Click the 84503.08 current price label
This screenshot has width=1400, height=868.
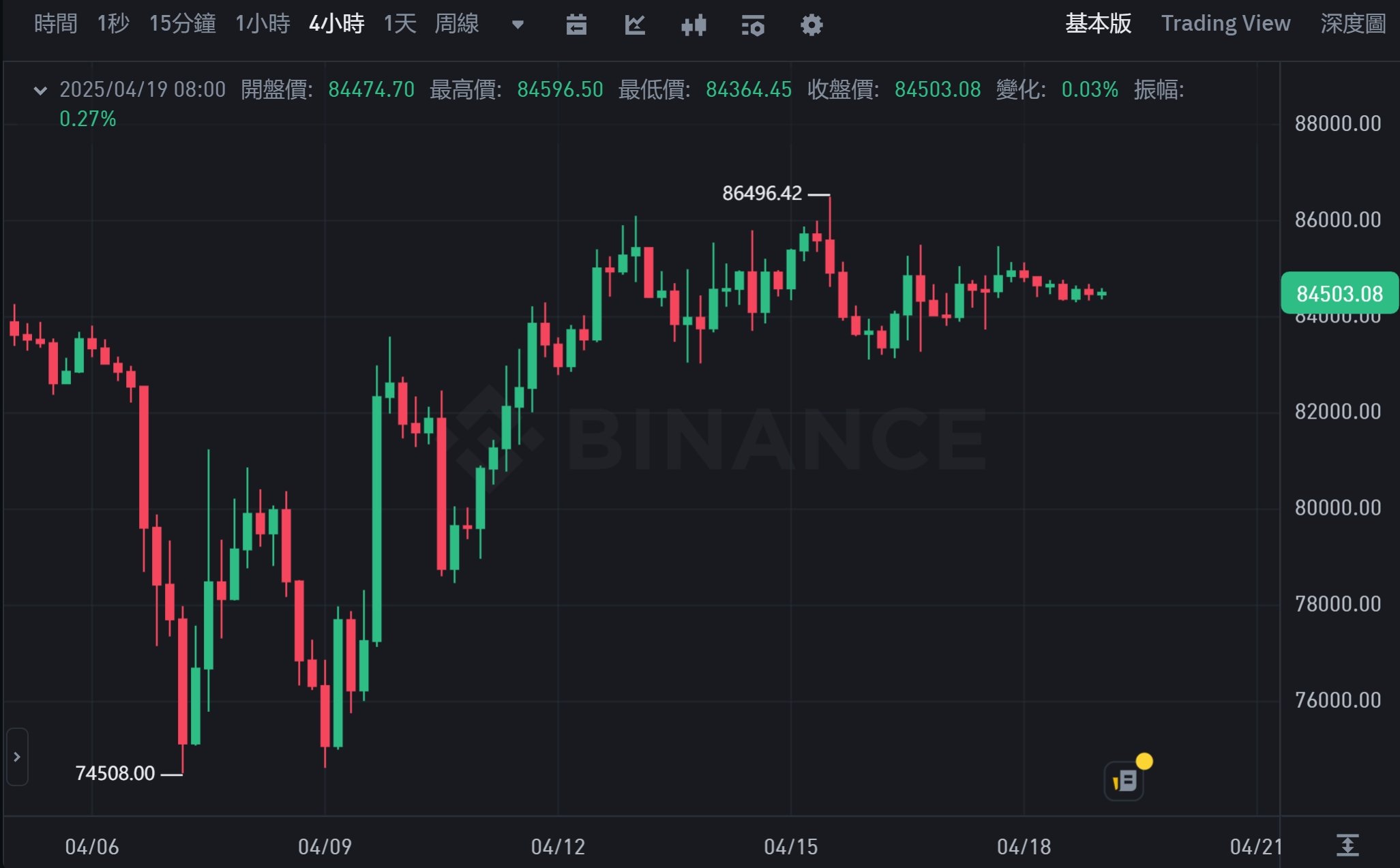(x=1339, y=294)
